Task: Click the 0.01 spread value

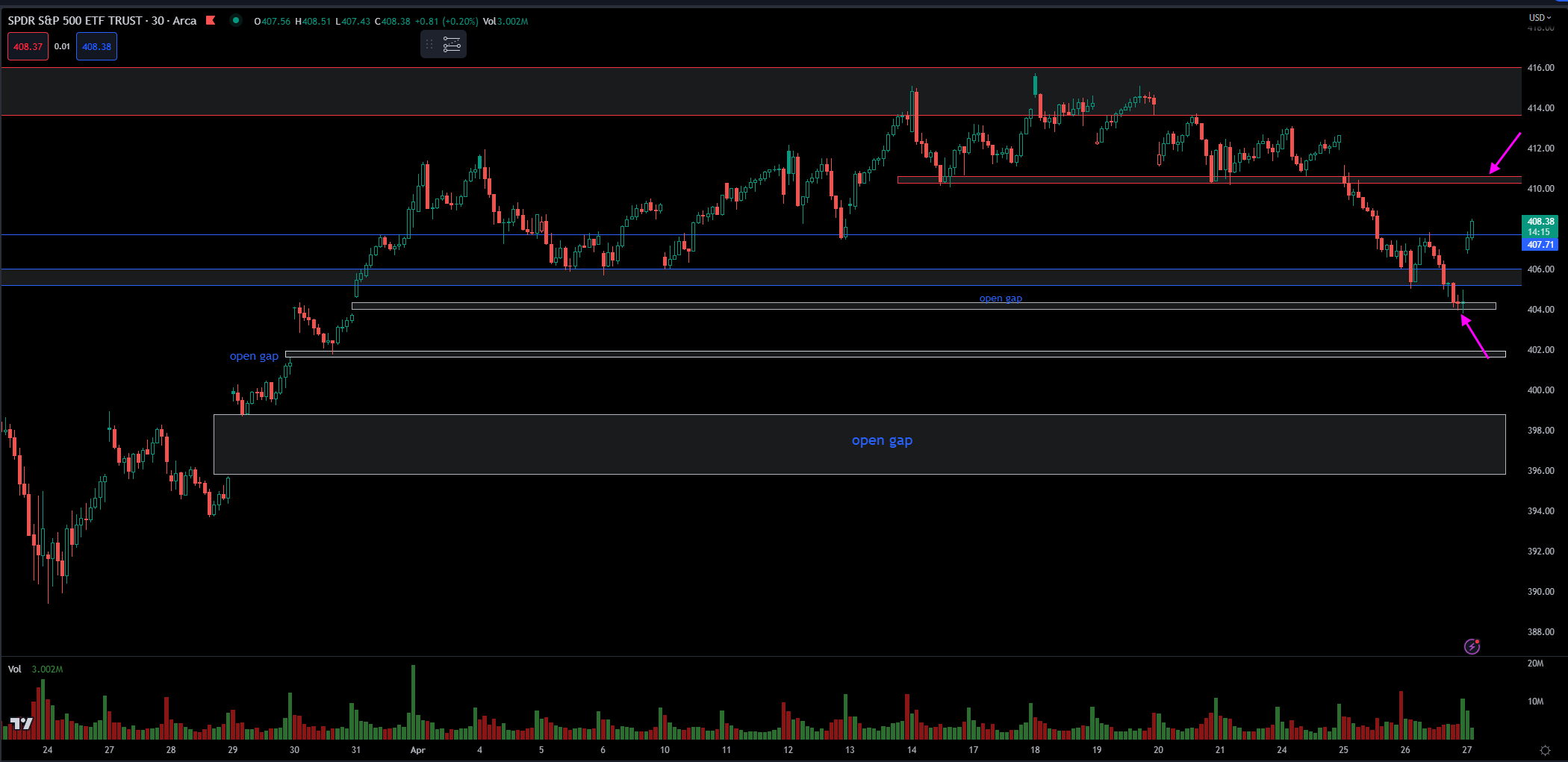Action: click(x=62, y=46)
